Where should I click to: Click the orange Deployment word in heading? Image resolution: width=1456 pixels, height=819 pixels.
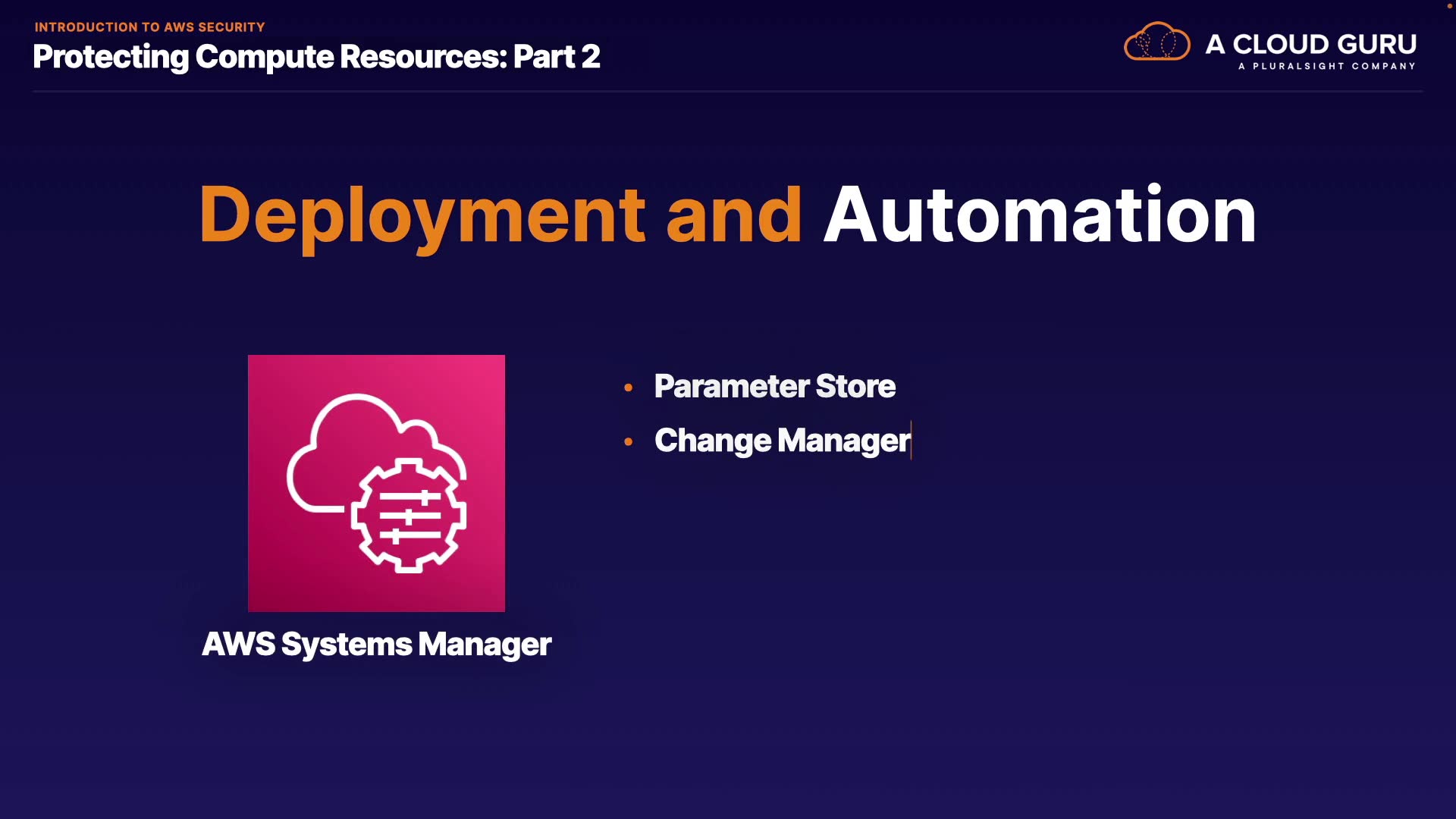click(422, 215)
